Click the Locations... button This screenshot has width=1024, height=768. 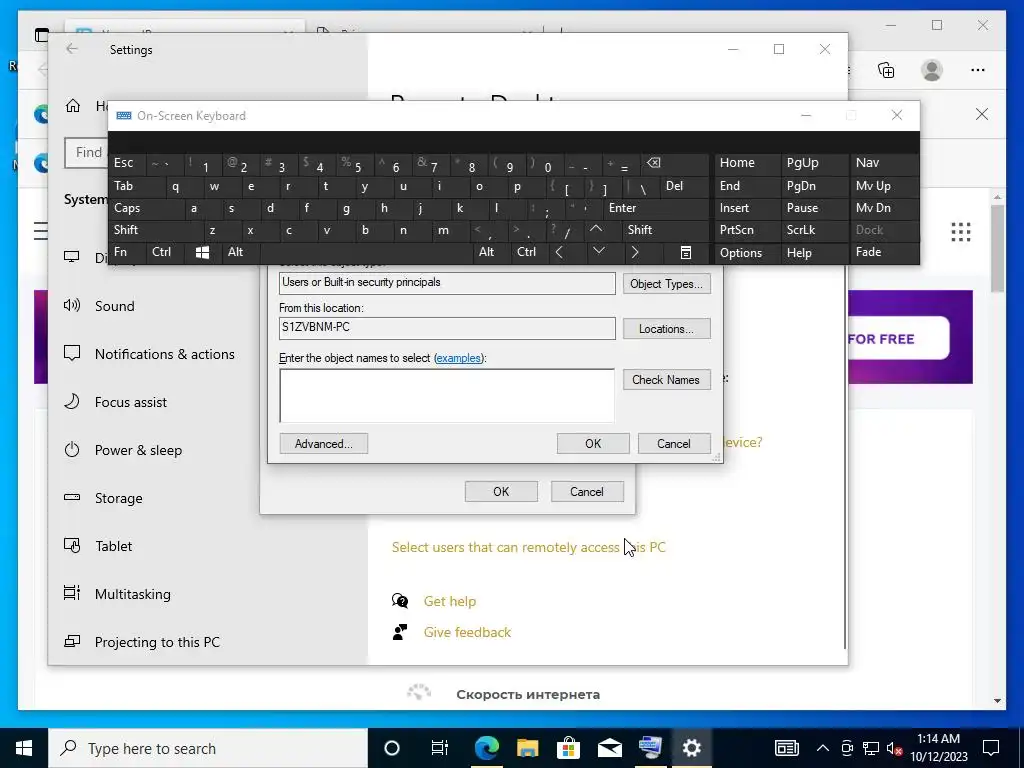pos(666,328)
